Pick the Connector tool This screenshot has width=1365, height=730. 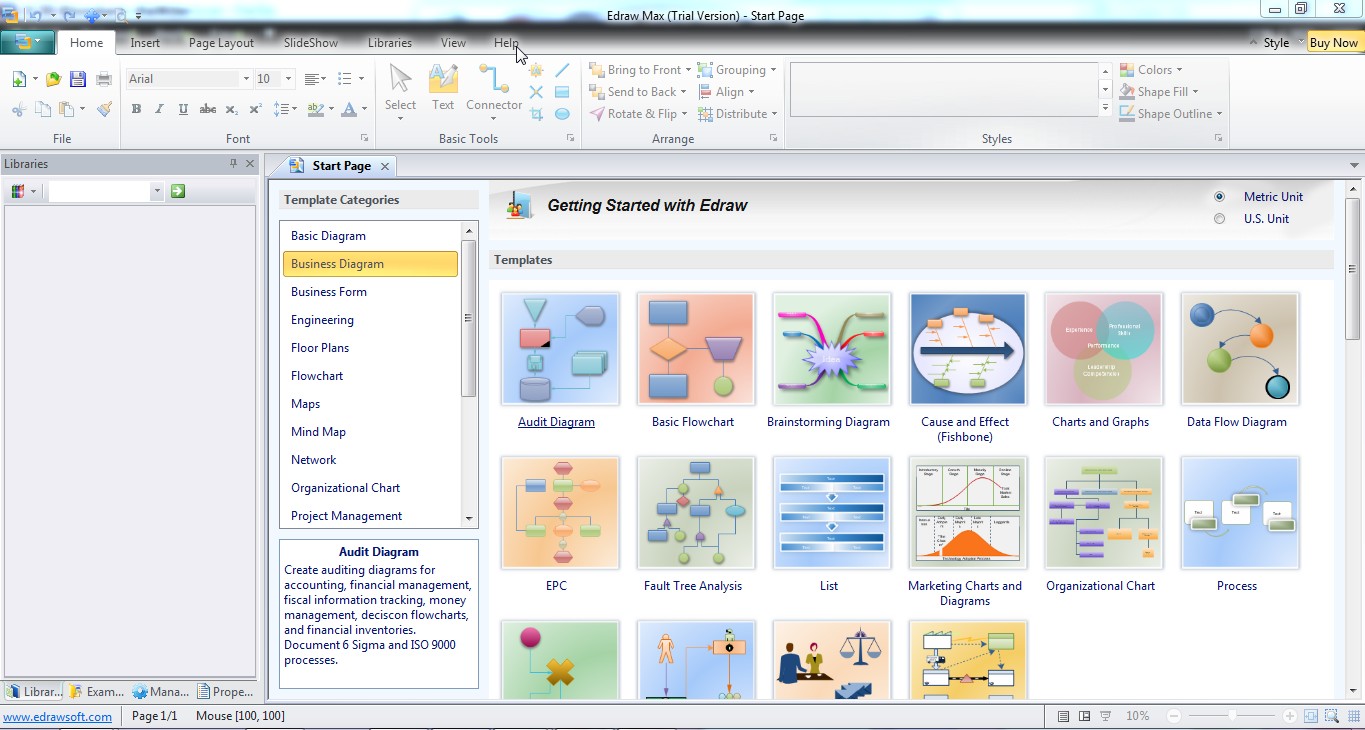coord(494,90)
